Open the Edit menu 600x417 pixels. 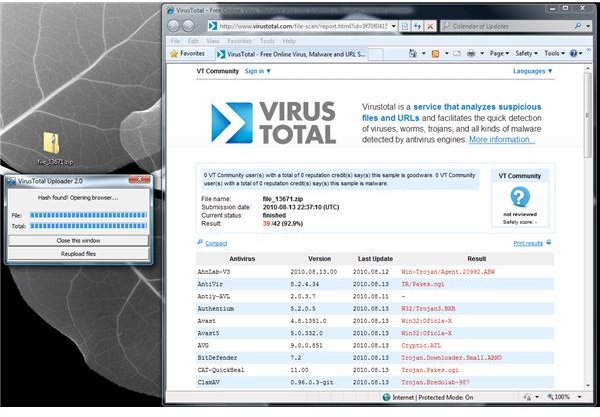tap(192, 41)
